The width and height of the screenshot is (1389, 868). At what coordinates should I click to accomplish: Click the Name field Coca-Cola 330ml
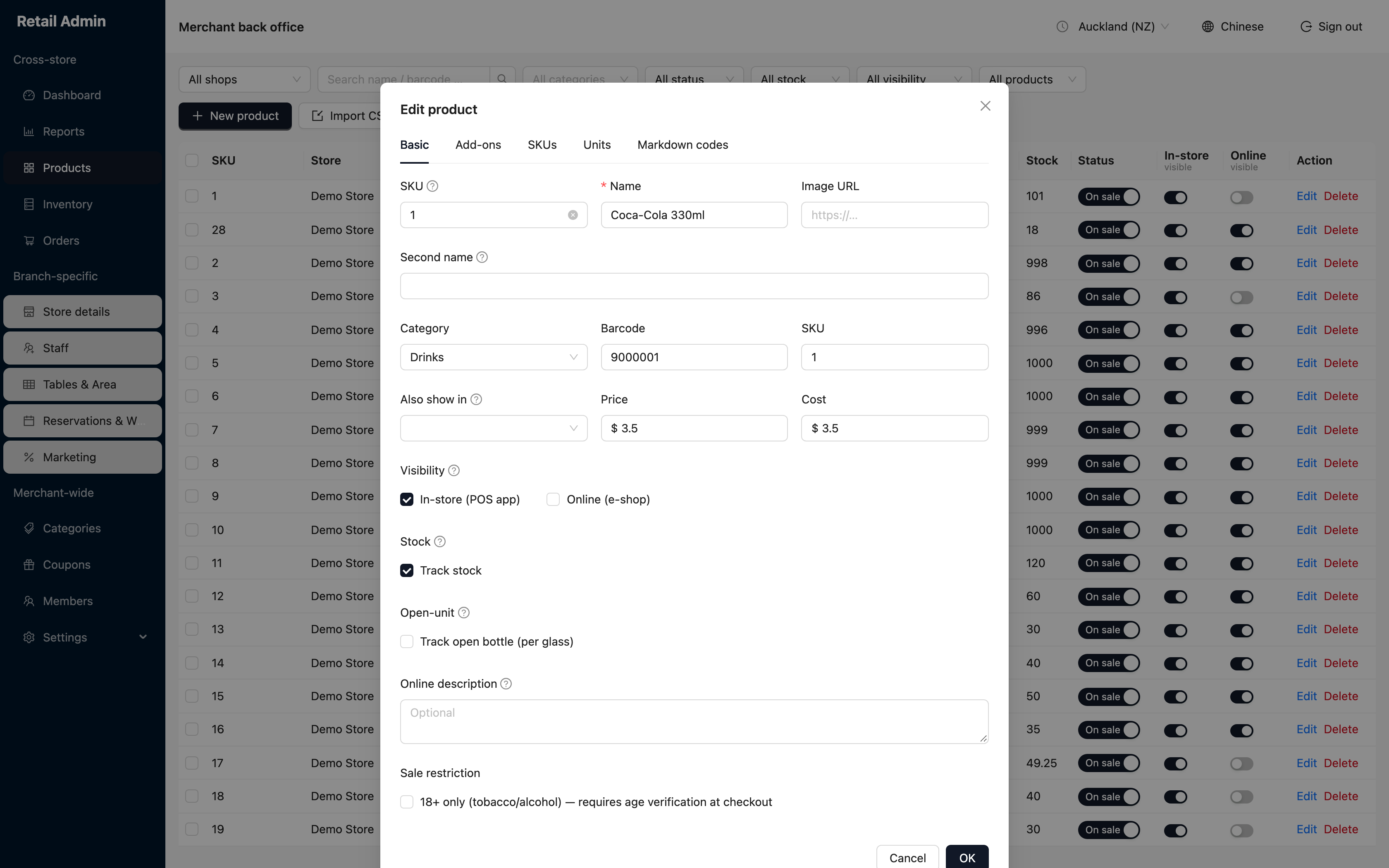(x=694, y=215)
